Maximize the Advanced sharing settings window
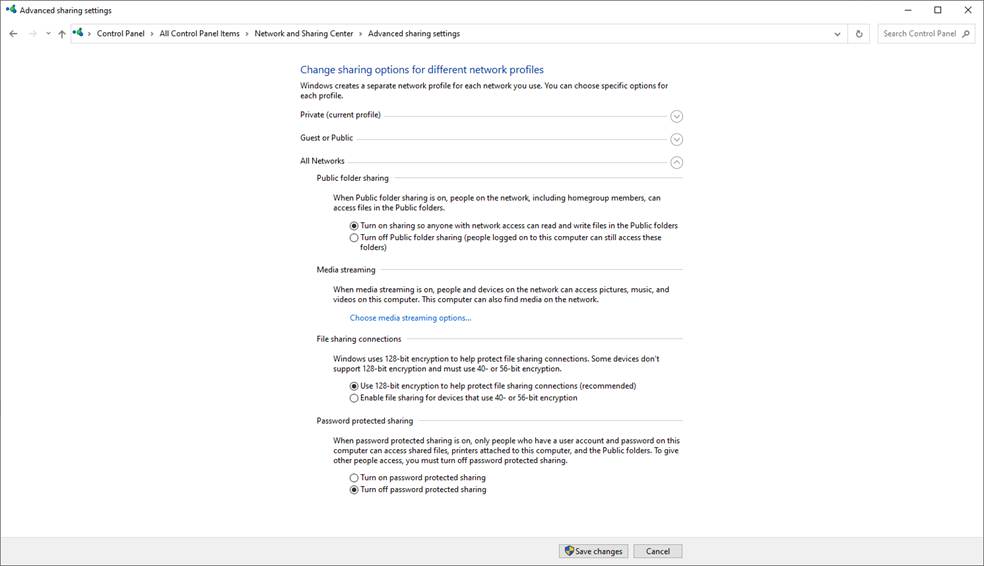Image resolution: width=984 pixels, height=566 pixels. [x=938, y=10]
